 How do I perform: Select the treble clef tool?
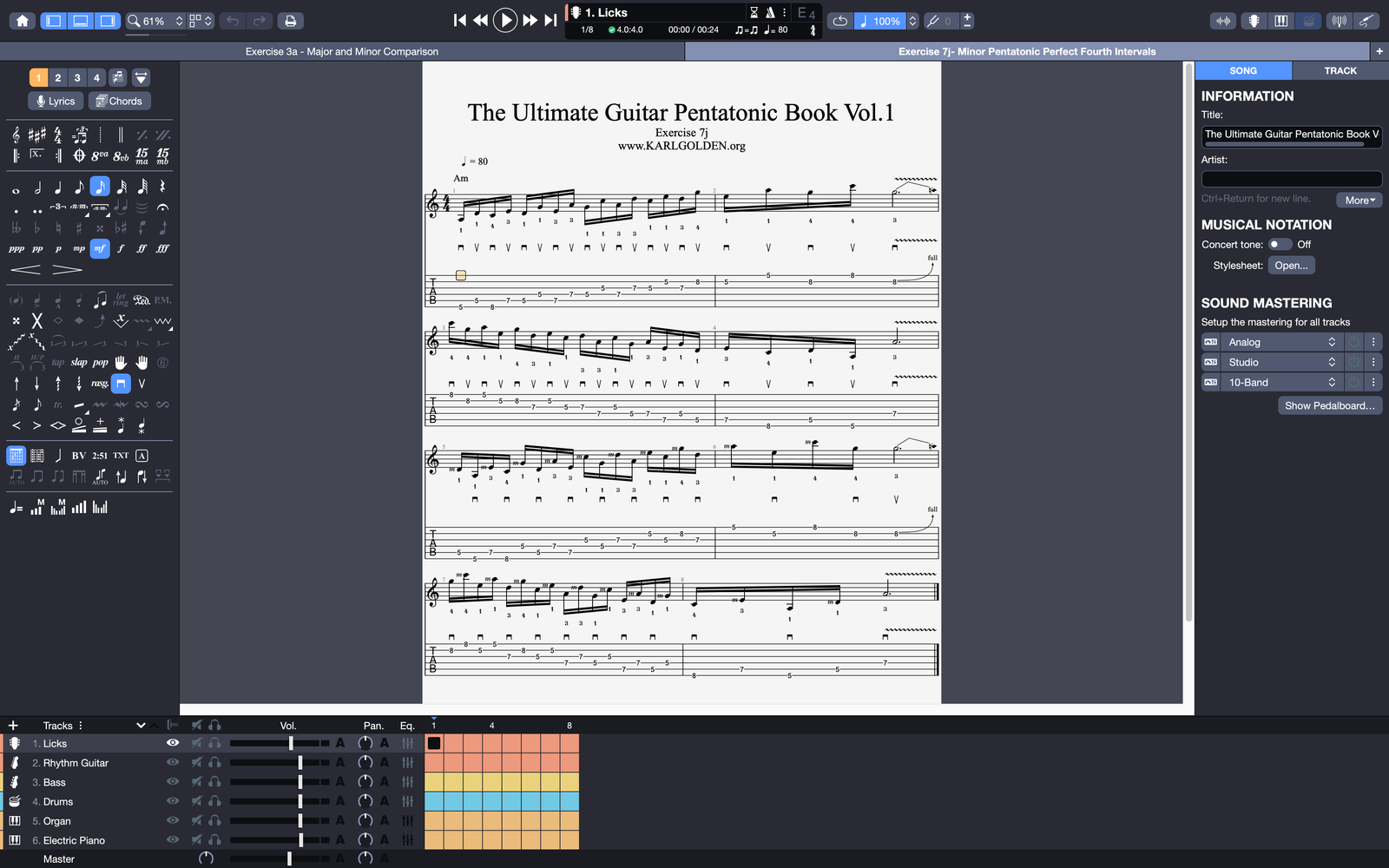16,135
